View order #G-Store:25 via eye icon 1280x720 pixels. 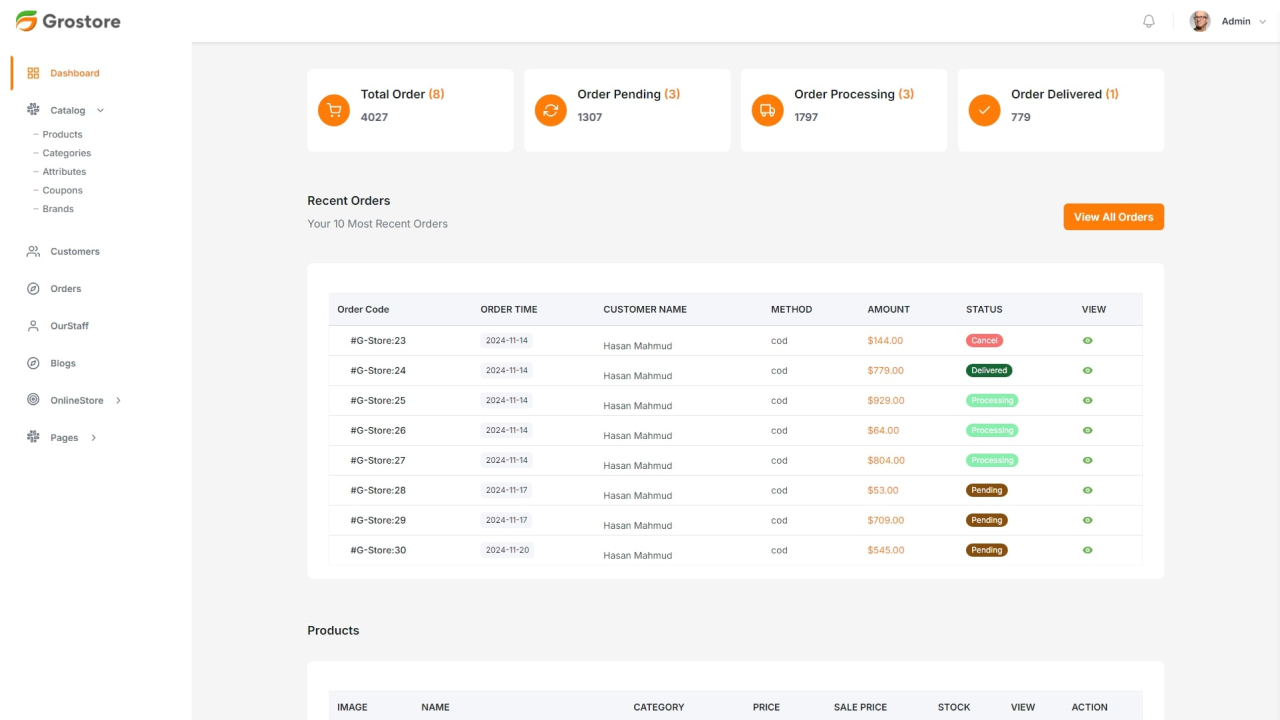coord(1087,401)
